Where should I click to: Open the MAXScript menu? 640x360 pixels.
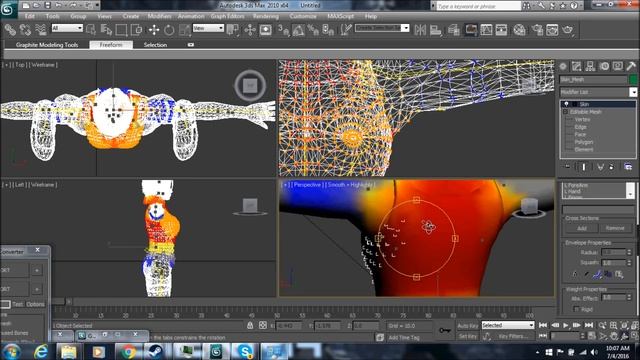point(340,16)
